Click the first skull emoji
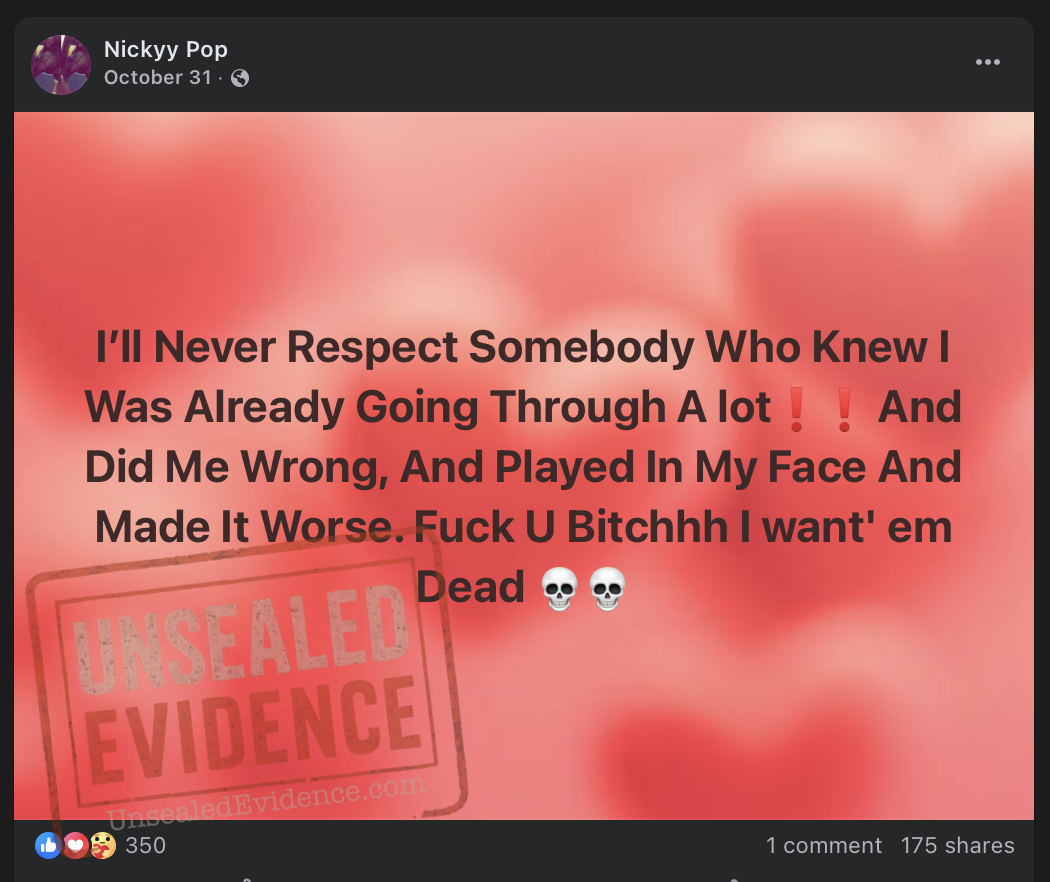The image size is (1050, 882). tap(559, 589)
